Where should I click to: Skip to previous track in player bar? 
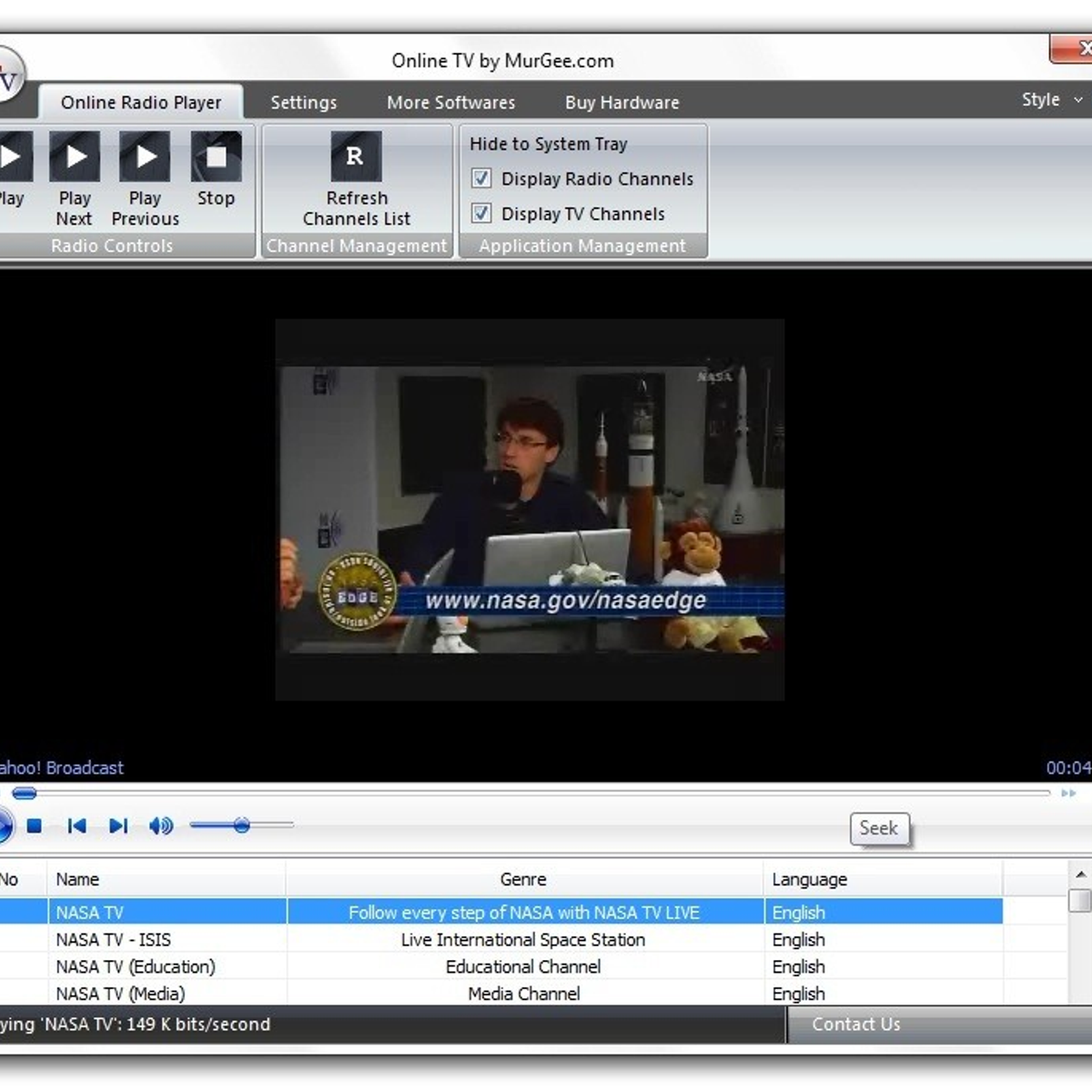76,825
